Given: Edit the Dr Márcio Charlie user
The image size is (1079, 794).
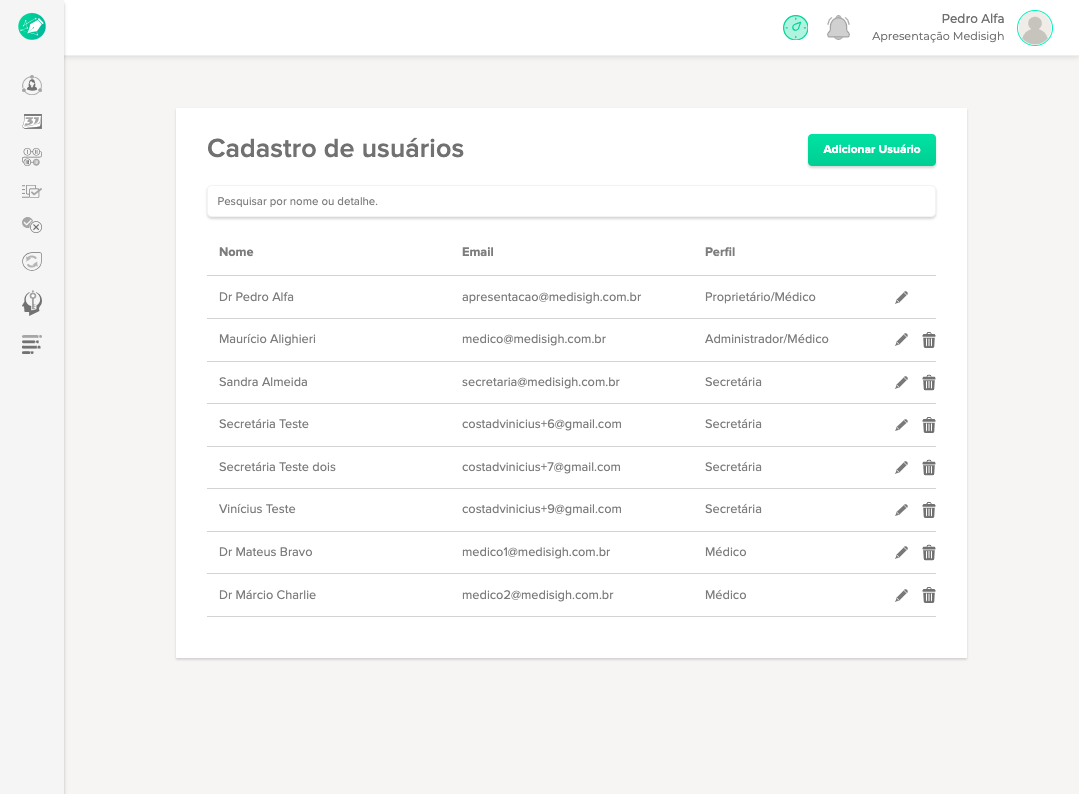Looking at the screenshot, I should pyautogui.click(x=901, y=595).
